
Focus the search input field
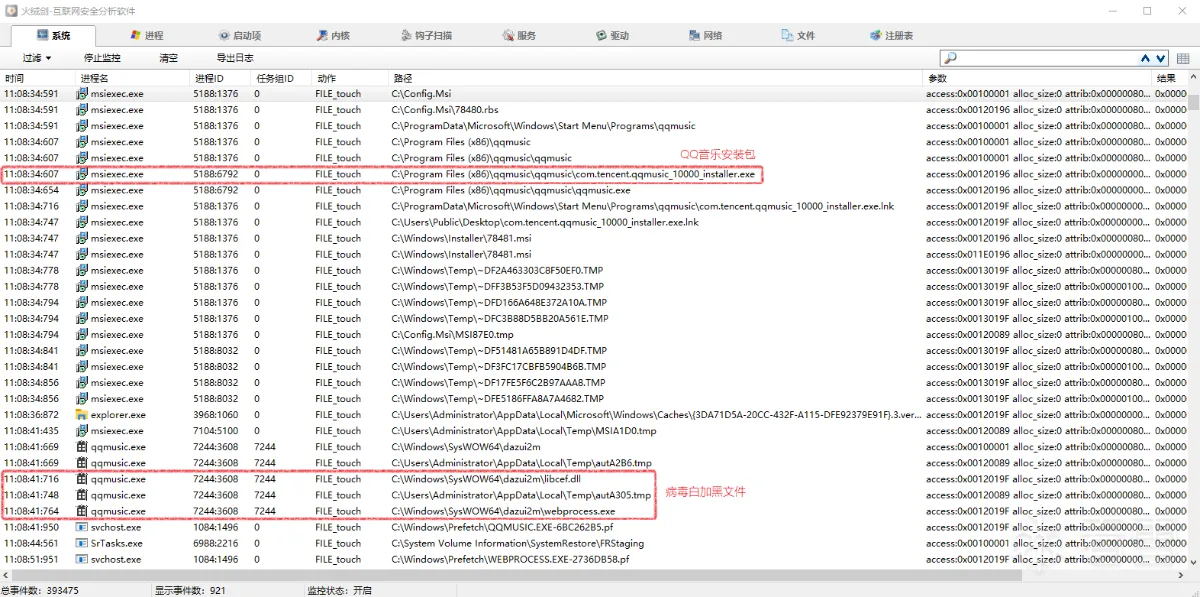1048,58
